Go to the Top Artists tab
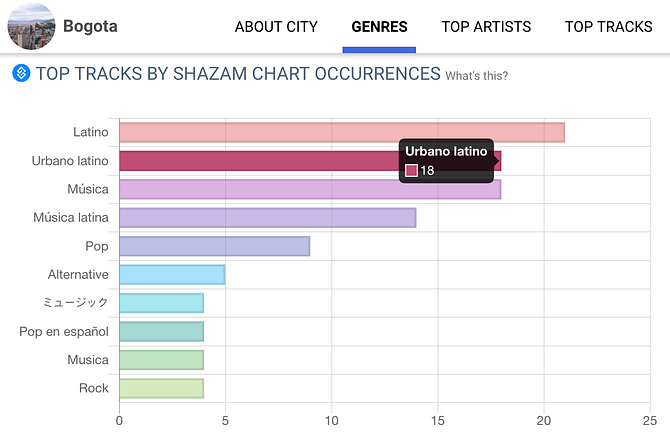The image size is (670, 437). click(x=486, y=27)
